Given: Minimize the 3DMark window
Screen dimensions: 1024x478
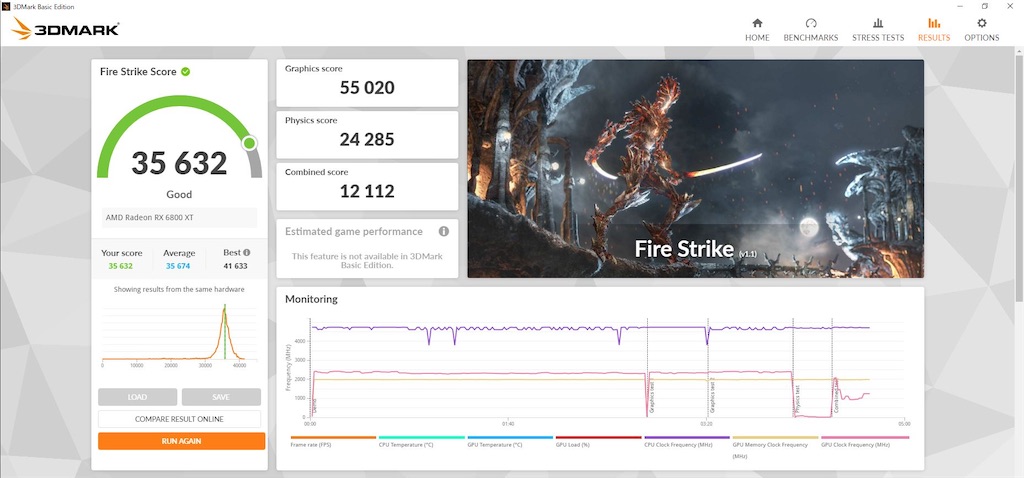Looking at the screenshot, I should point(960,6).
